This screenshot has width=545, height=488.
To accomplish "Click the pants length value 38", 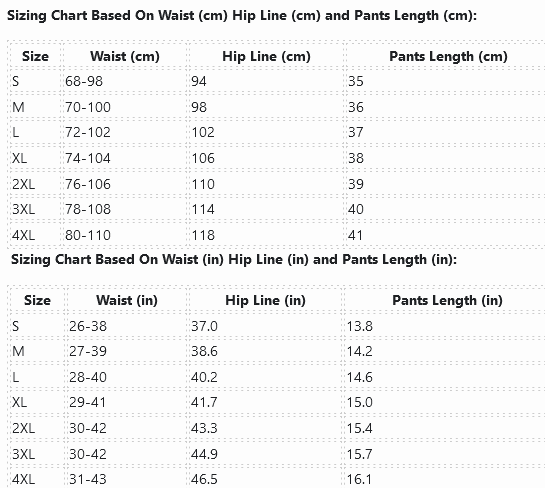I will [x=356, y=158].
